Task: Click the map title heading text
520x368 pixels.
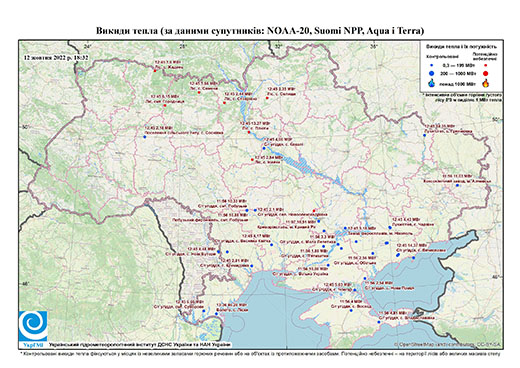Action: (260, 31)
